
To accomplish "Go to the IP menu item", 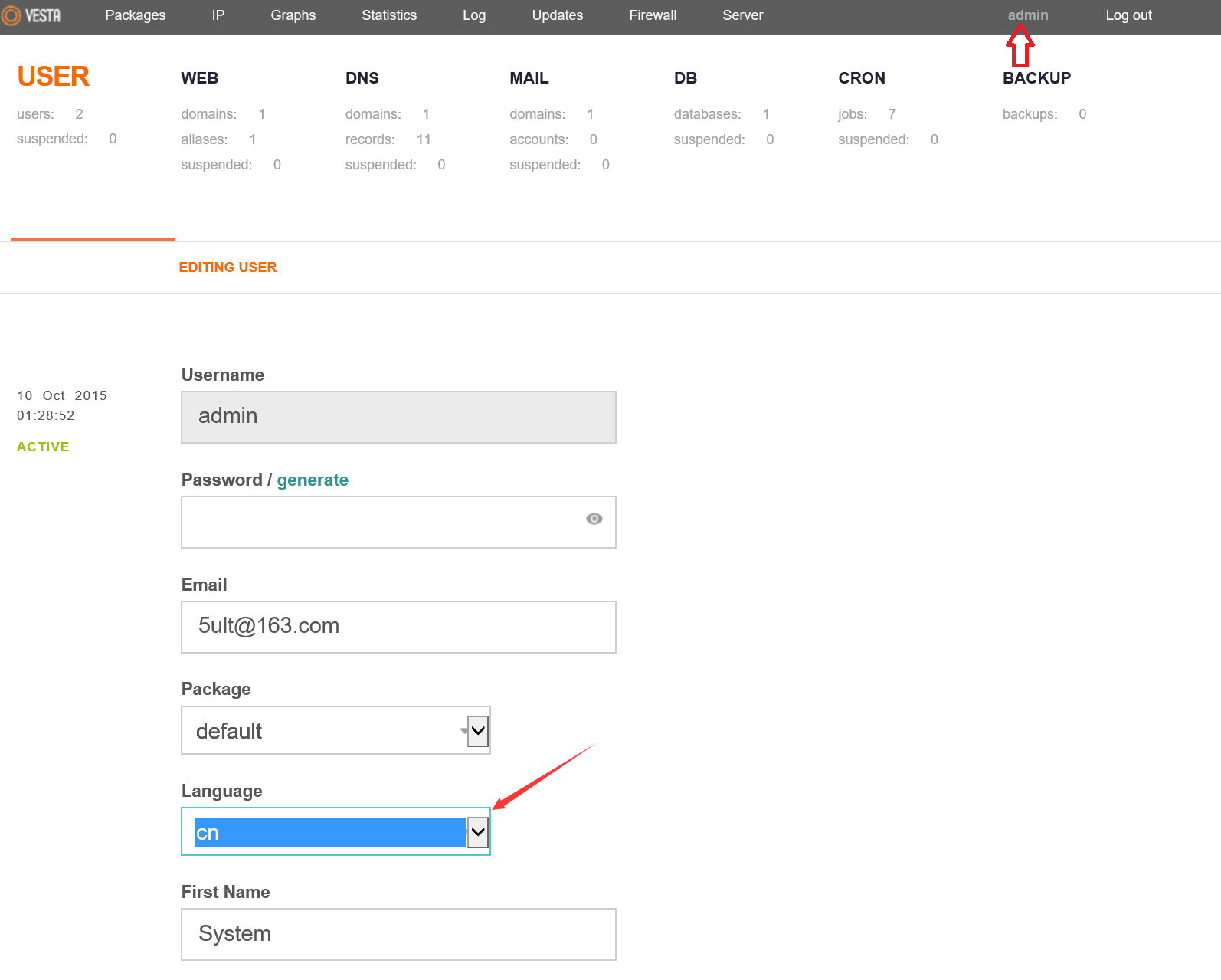I will tap(218, 15).
